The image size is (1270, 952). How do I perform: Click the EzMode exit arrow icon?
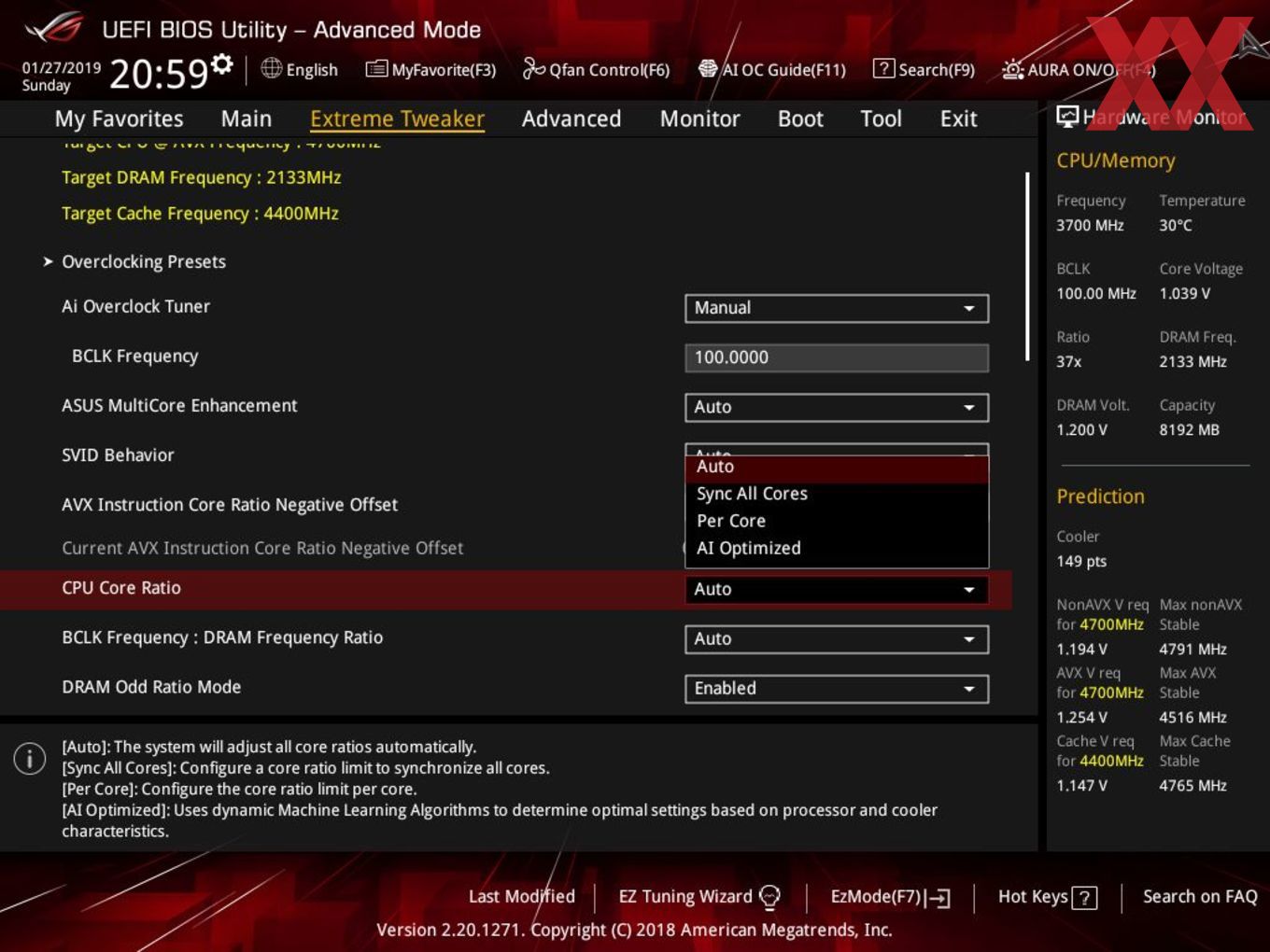[938, 898]
